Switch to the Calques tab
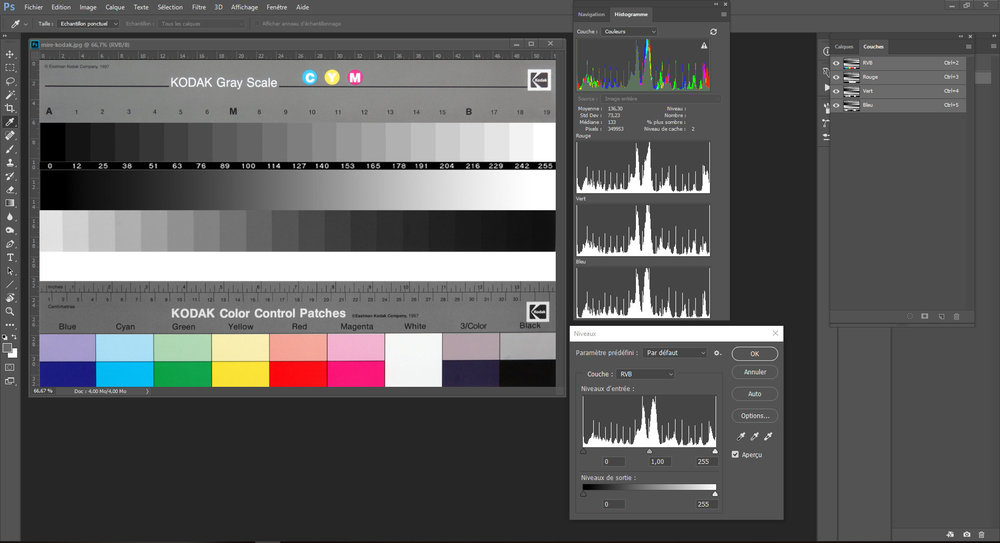 point(844,47)
